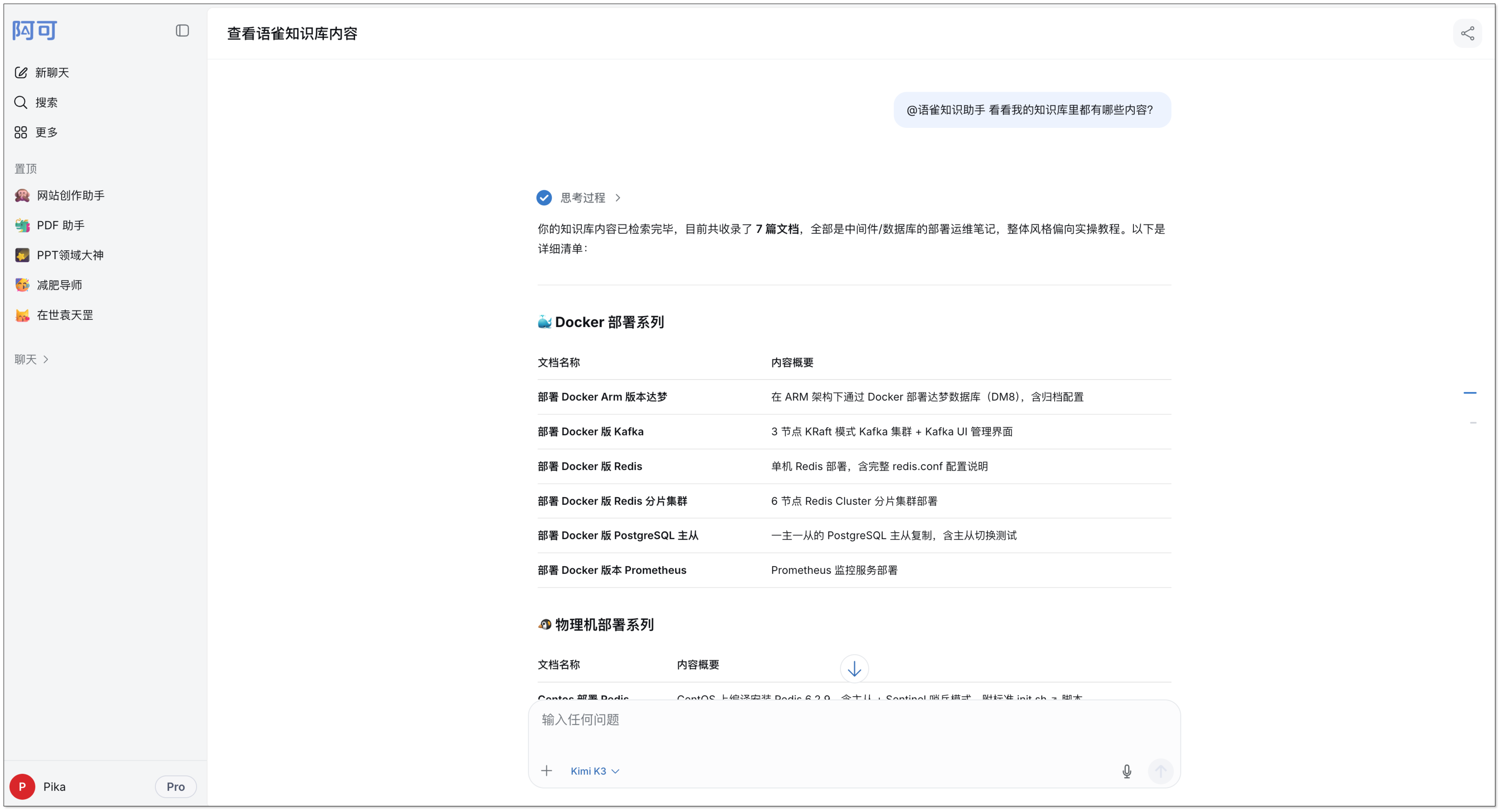Open pinned 减肥导师 assistant

[x=105, y=285]
